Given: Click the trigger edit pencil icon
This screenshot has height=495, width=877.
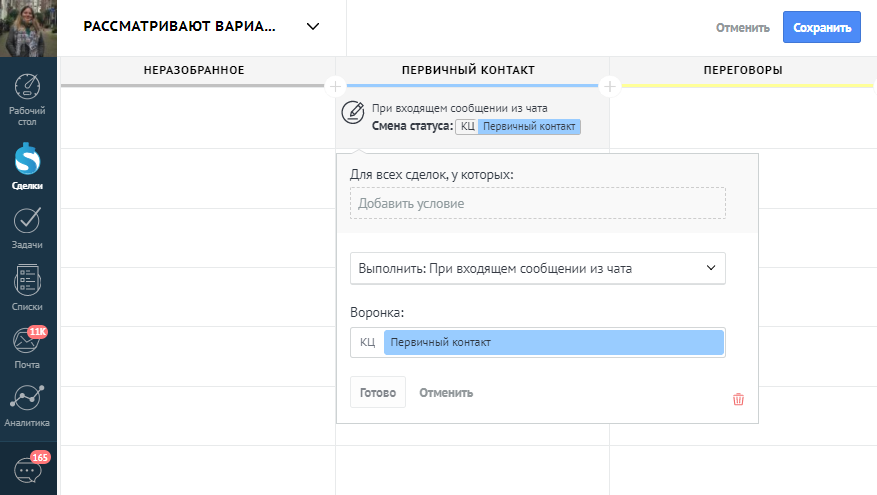Looking at the screenshot, I should pyautogui.click(x=352, y=113).
